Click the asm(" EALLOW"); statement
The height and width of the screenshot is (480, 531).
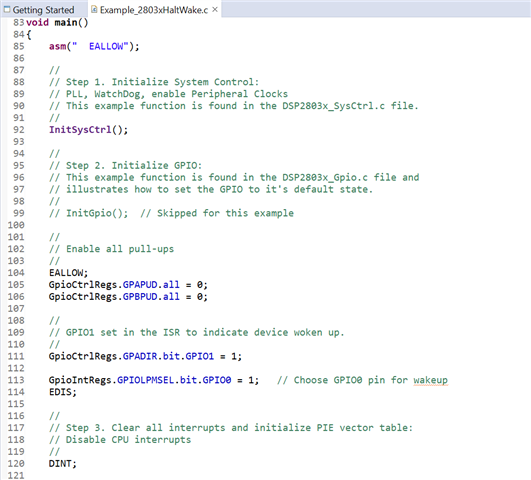(94, 46)
